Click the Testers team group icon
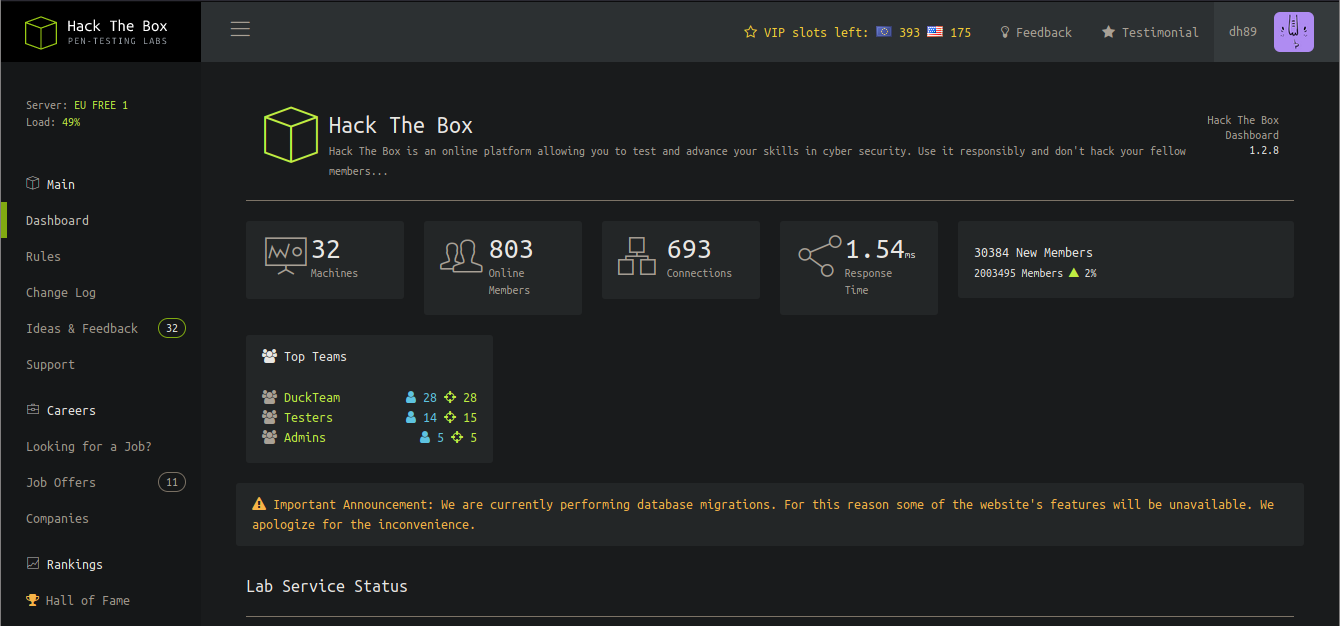 (x=269, y=417)
